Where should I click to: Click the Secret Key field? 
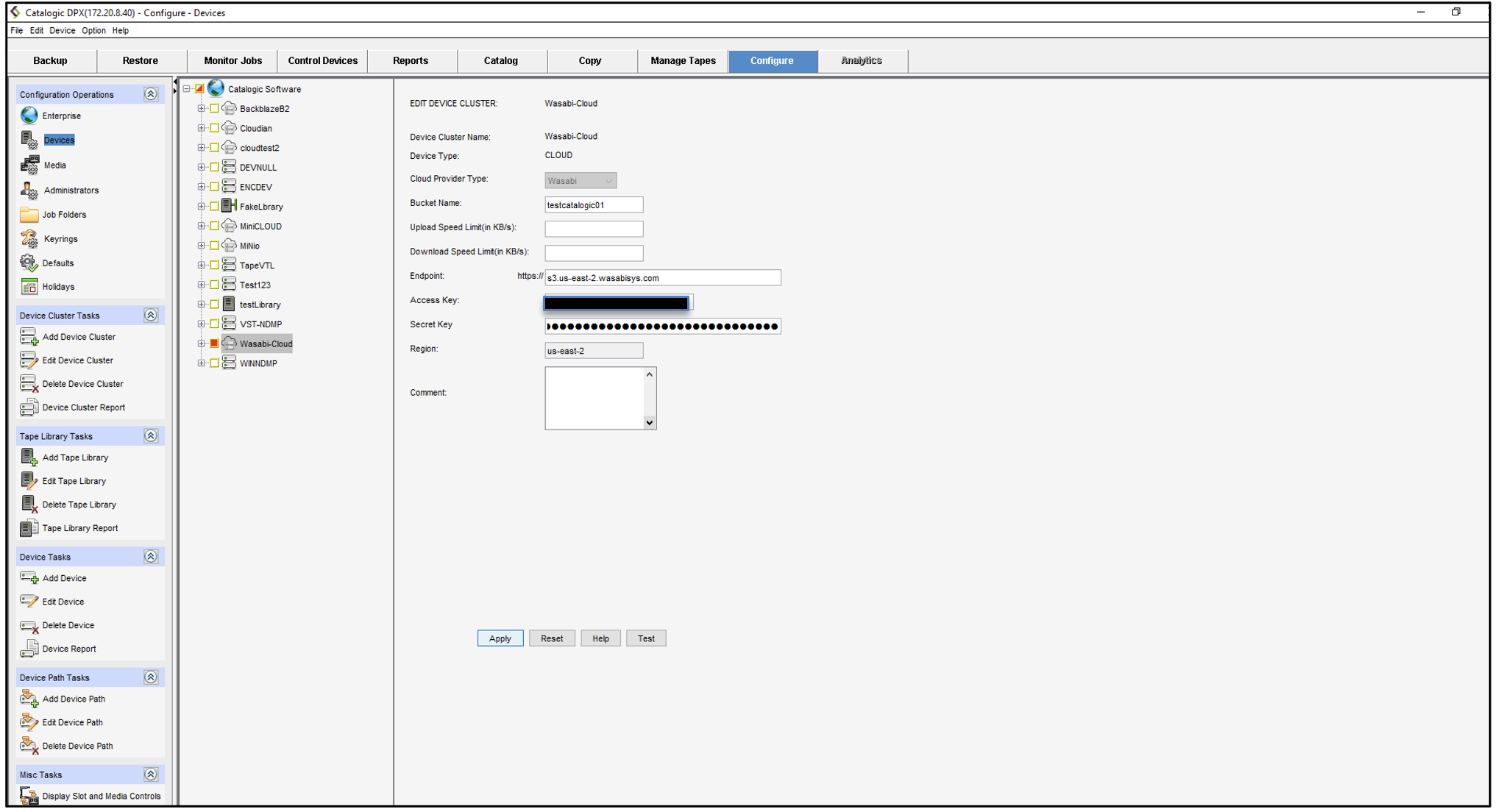(x=663, y=327)
